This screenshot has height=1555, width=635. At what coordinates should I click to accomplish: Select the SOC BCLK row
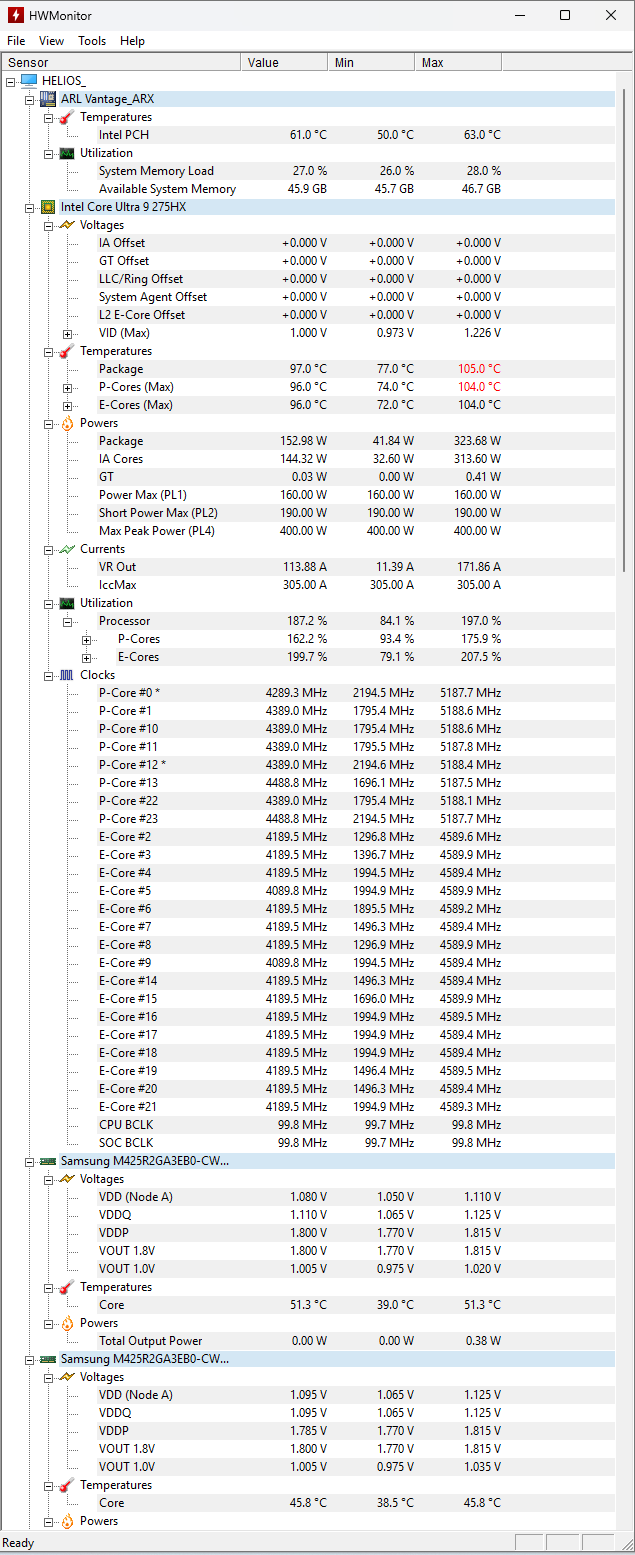[x=309, y=1143]
